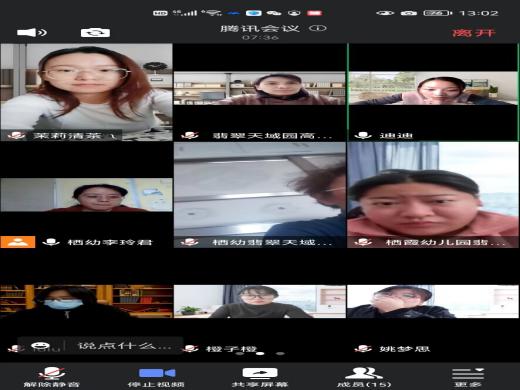Select 迪迪 participant video tile

tap(433, 92)
